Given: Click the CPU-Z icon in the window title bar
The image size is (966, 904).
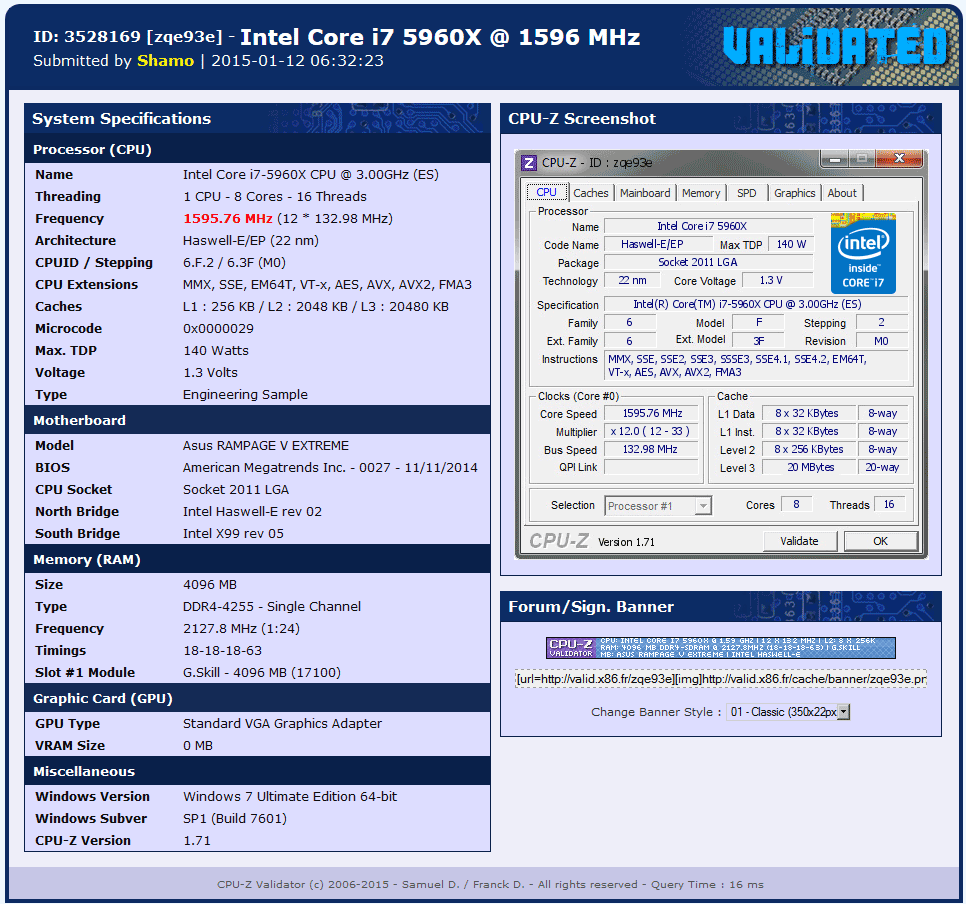Looking at the screenshot, I should click(529, 162).
